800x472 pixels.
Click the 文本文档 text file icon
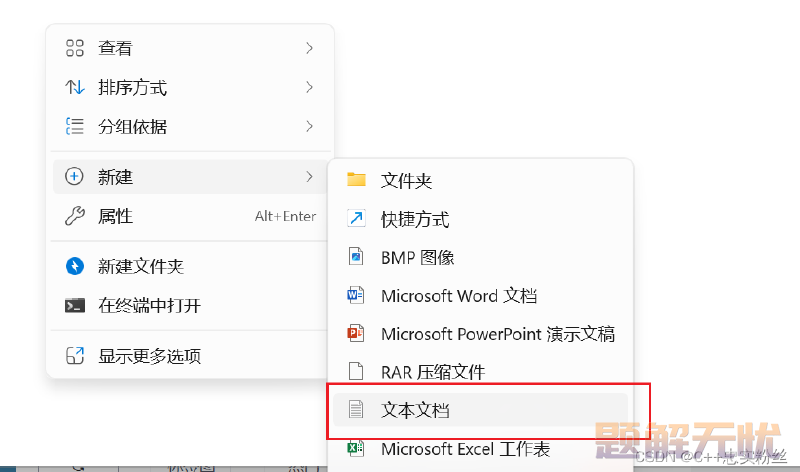(x=356, y=409)
